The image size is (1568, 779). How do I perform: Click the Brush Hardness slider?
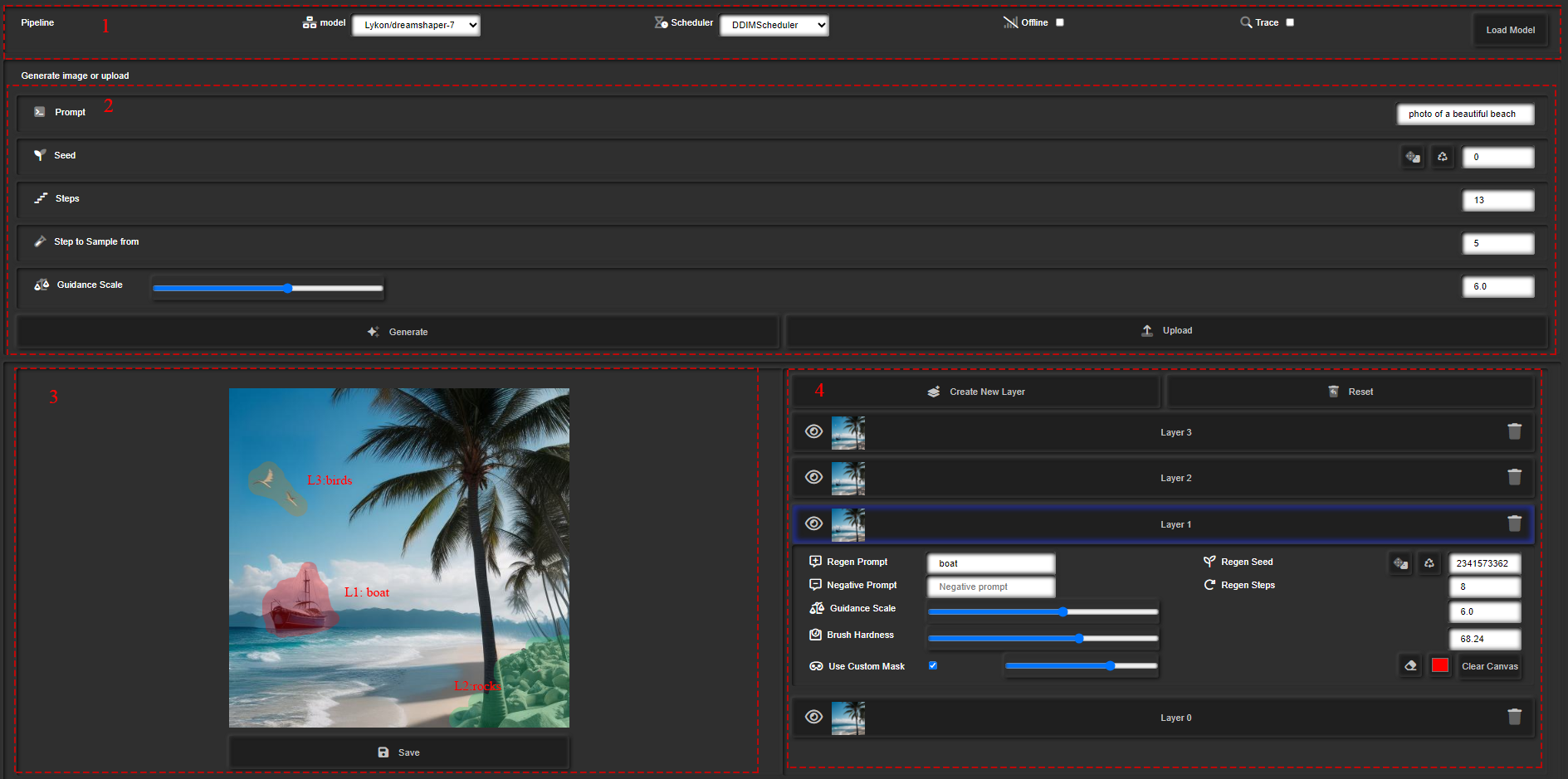[1043, 638]
